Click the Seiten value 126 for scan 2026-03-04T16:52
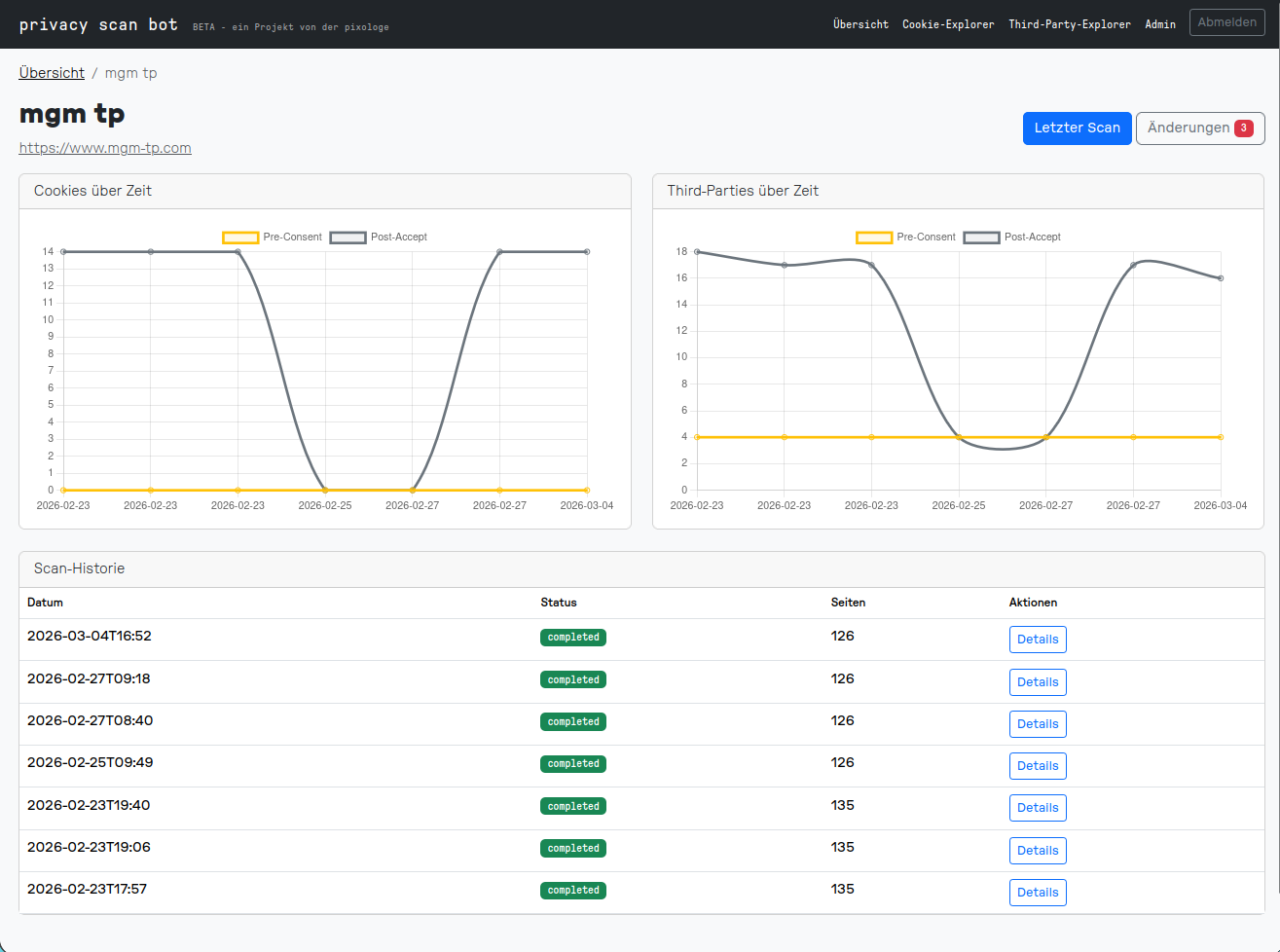 [x=843, y=637]
